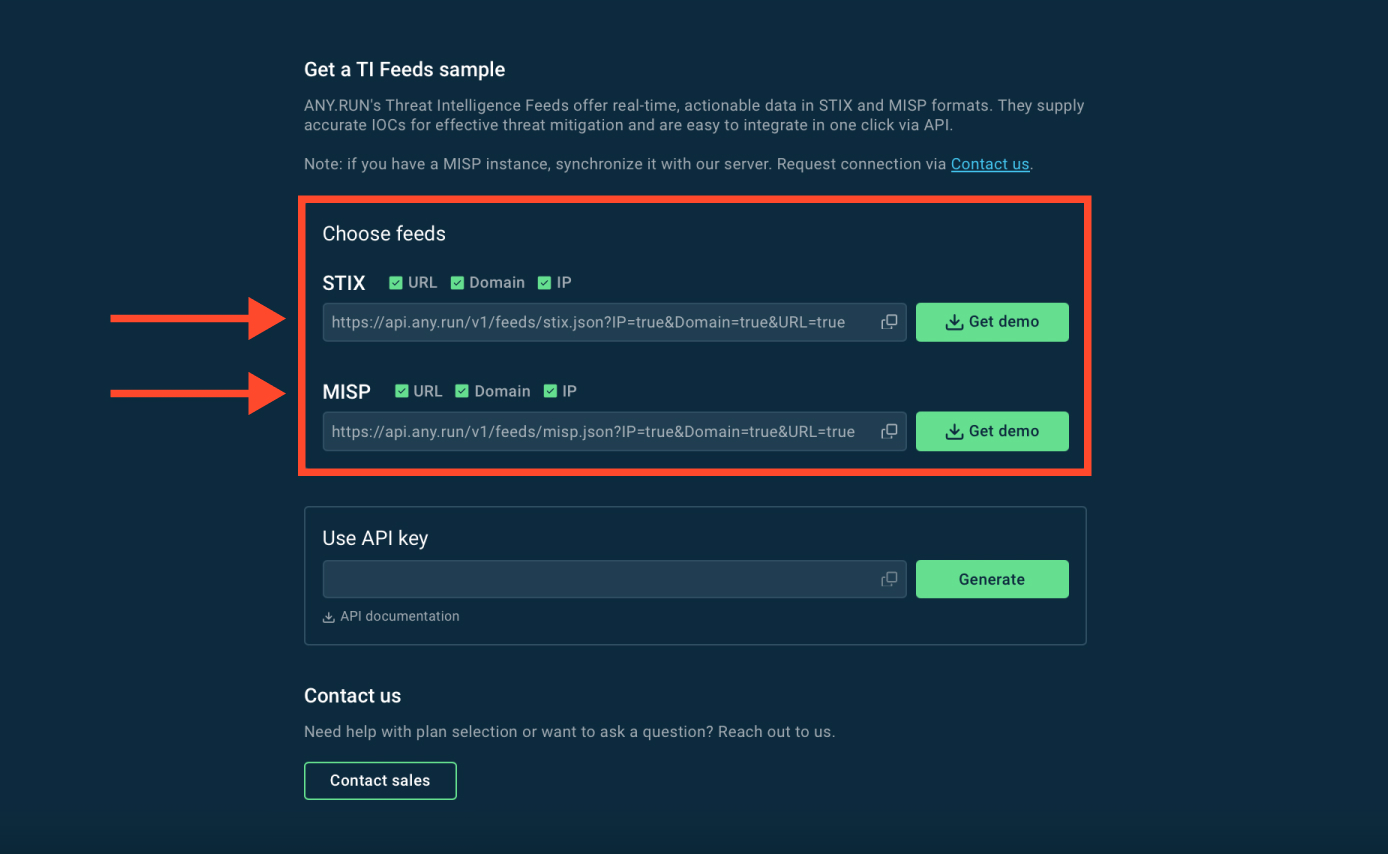Click inside the STIX feed URL field
The image size is (1388, 854).
pyautogui.click(x=590, y=322)
